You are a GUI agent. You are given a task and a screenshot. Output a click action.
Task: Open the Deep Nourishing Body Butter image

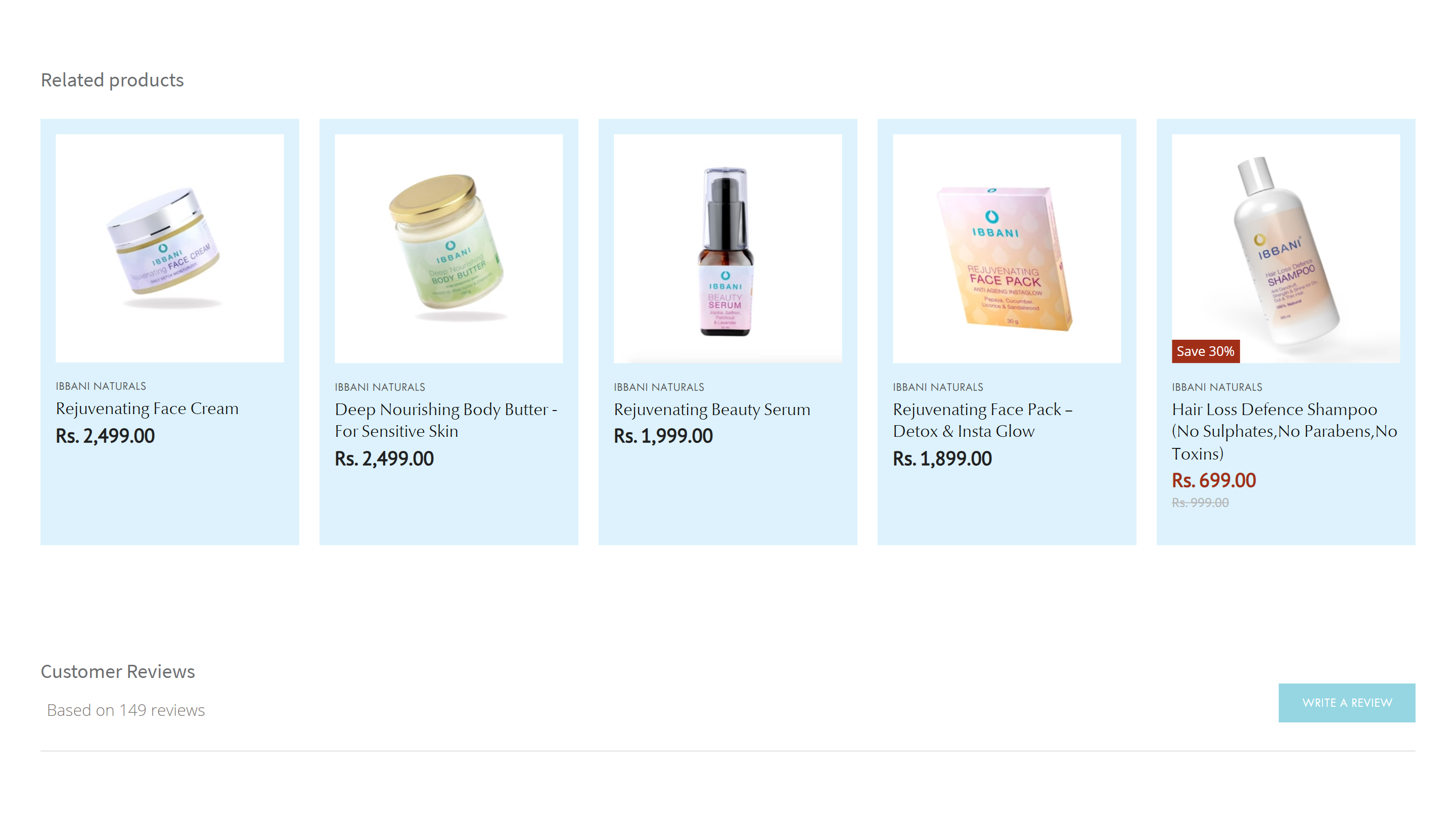point(448,248)
